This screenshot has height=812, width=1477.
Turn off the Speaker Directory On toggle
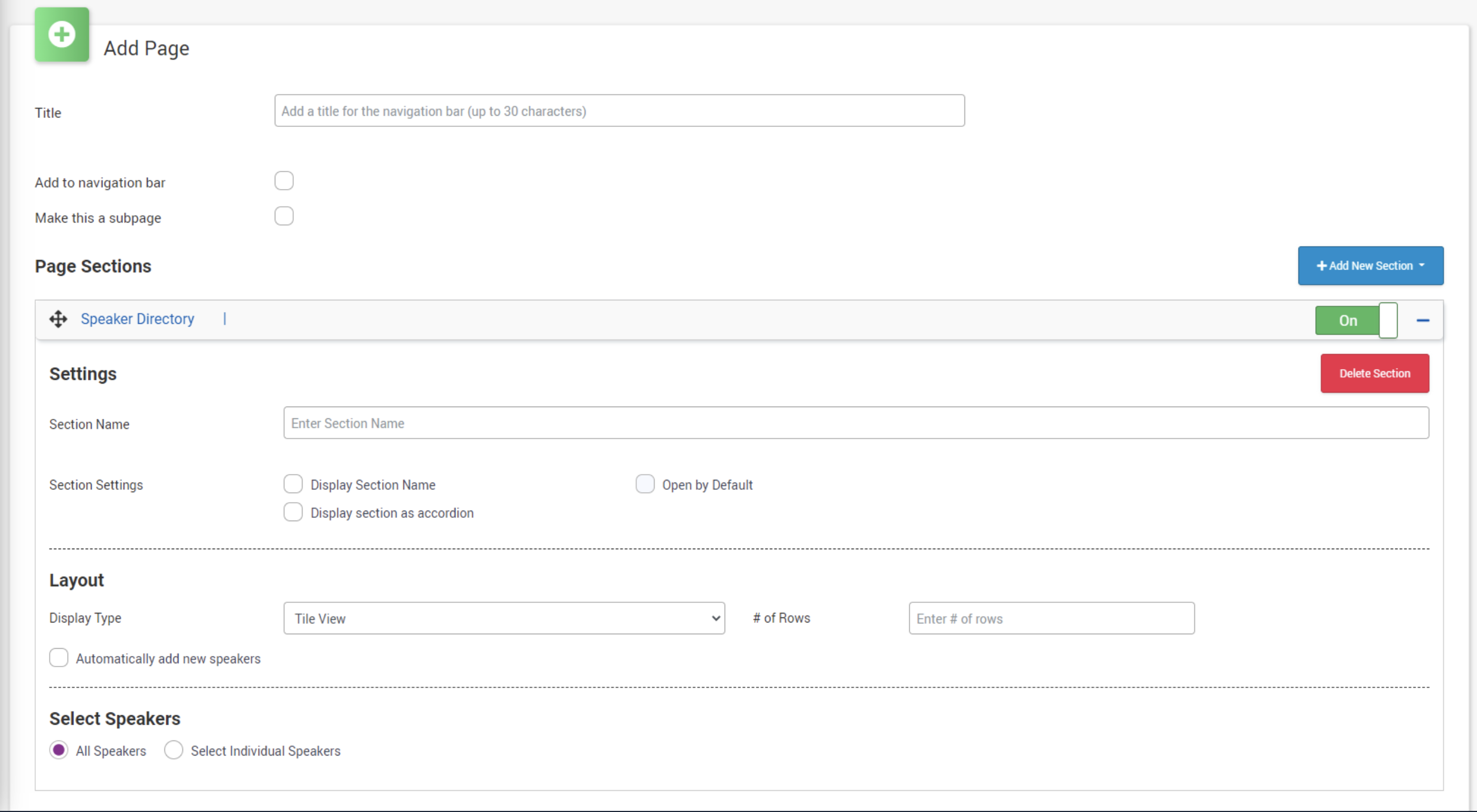[1356, 320]
